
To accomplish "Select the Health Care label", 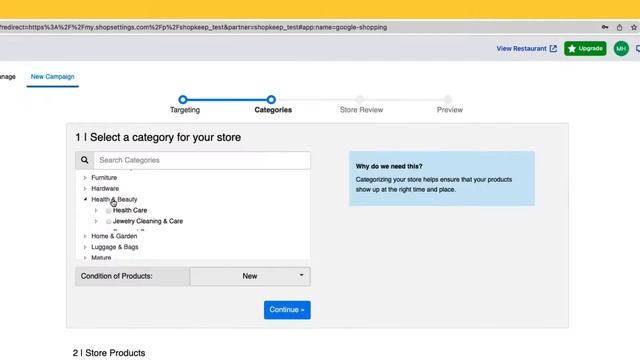I will pos(130,210).
